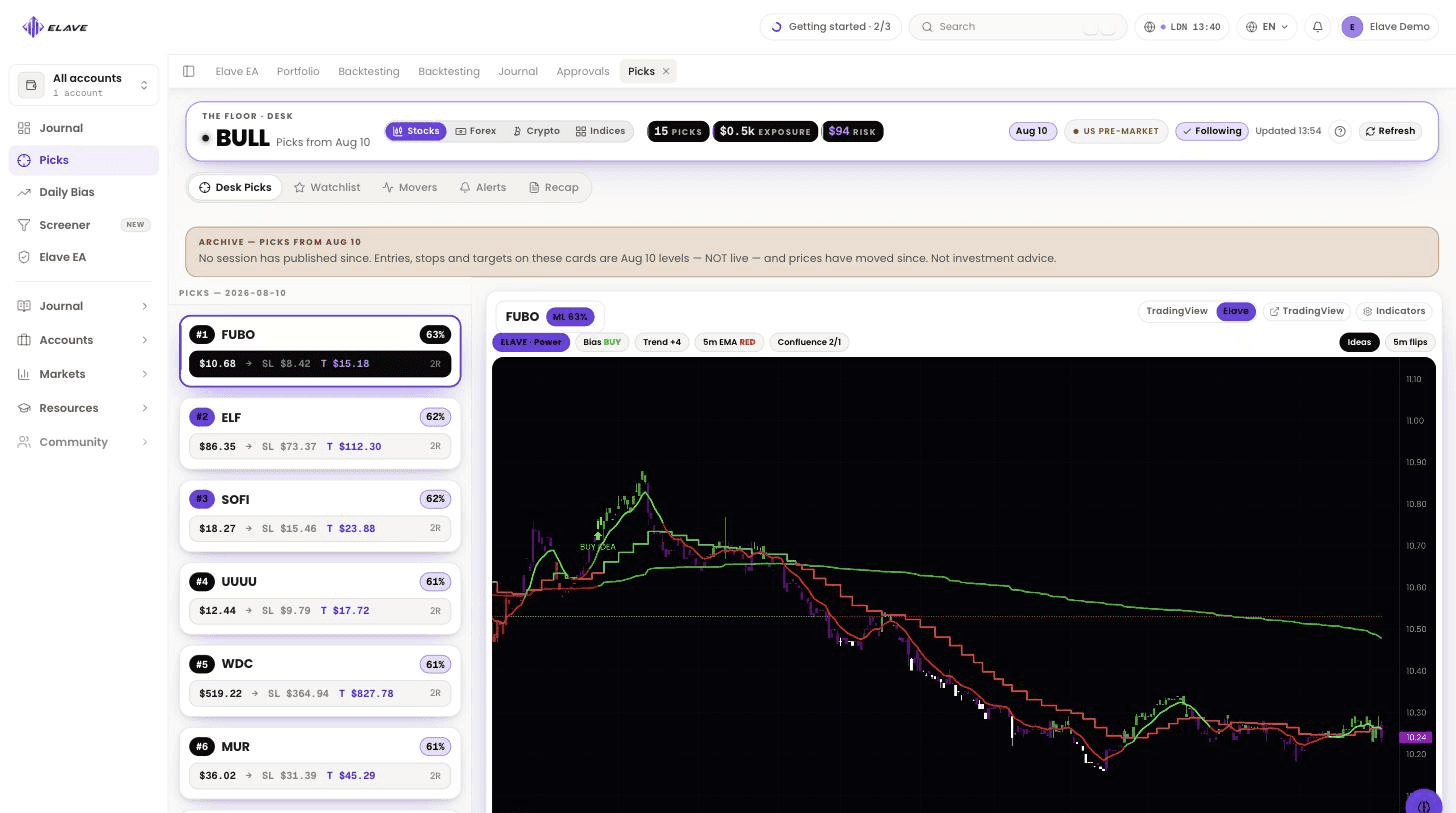Select the Movers tab
1456x813 pixels.
(410, 187)
